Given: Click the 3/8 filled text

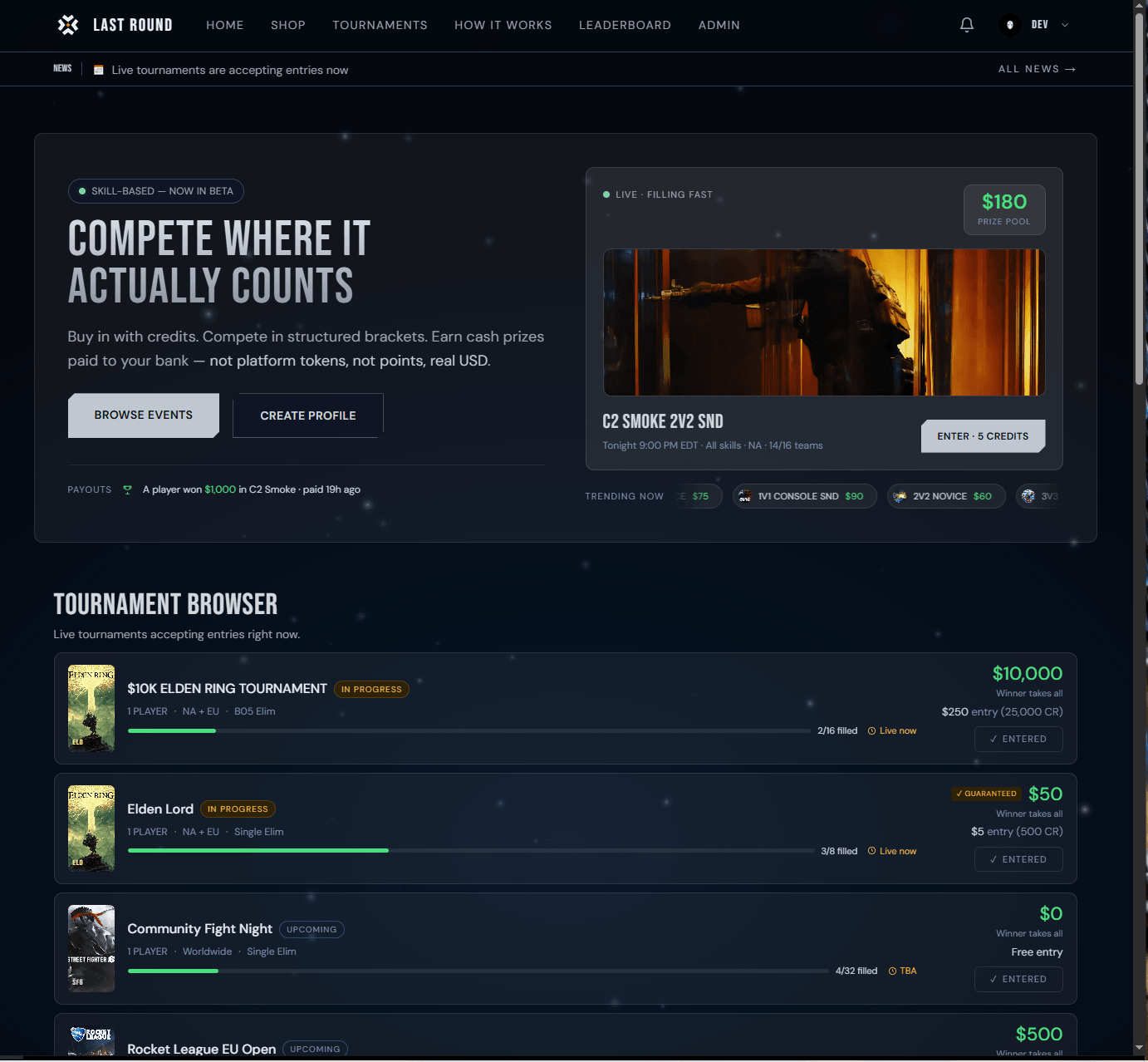Looking at the screenshot, I should tap(839, 851).
